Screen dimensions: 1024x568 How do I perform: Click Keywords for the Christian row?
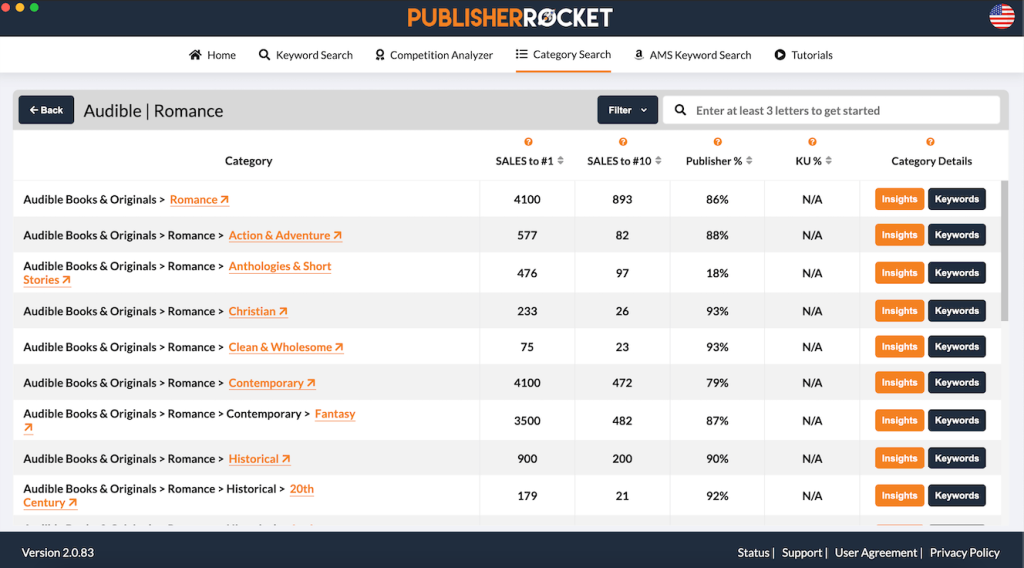pos(957,311)
